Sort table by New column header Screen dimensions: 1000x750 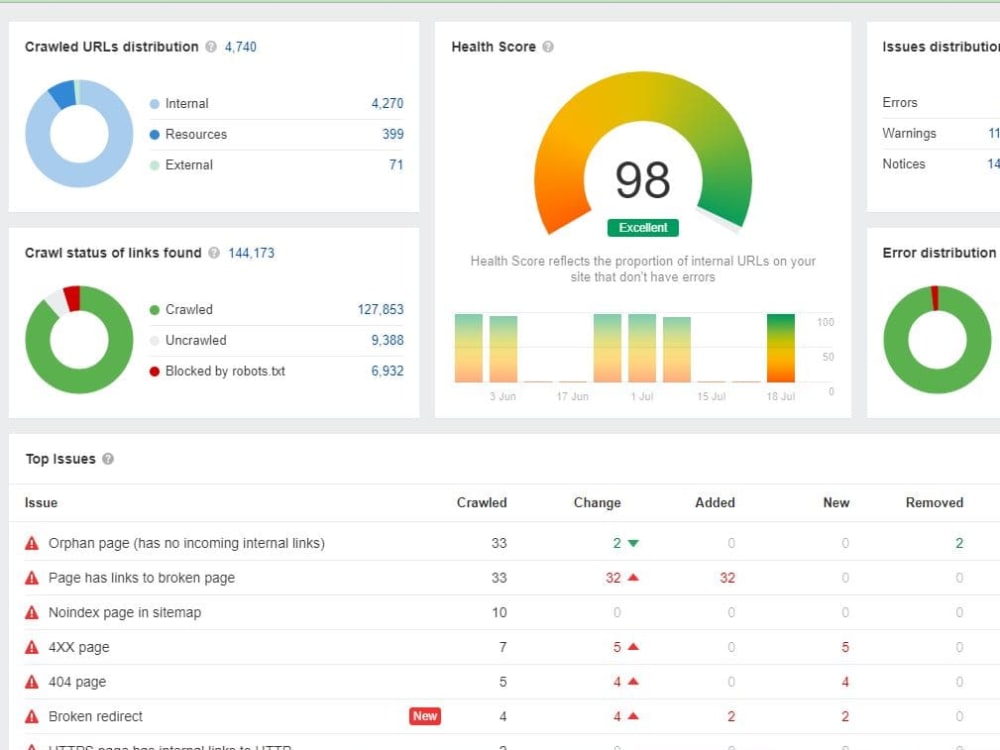pyautogui.click(x=836, y=503)
